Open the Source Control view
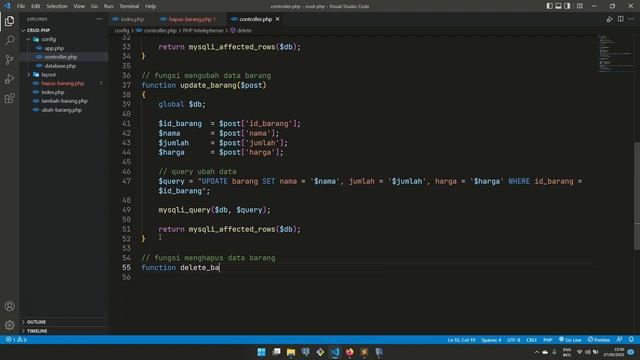This screenshot has height=360, width=640. coord(9,60)
